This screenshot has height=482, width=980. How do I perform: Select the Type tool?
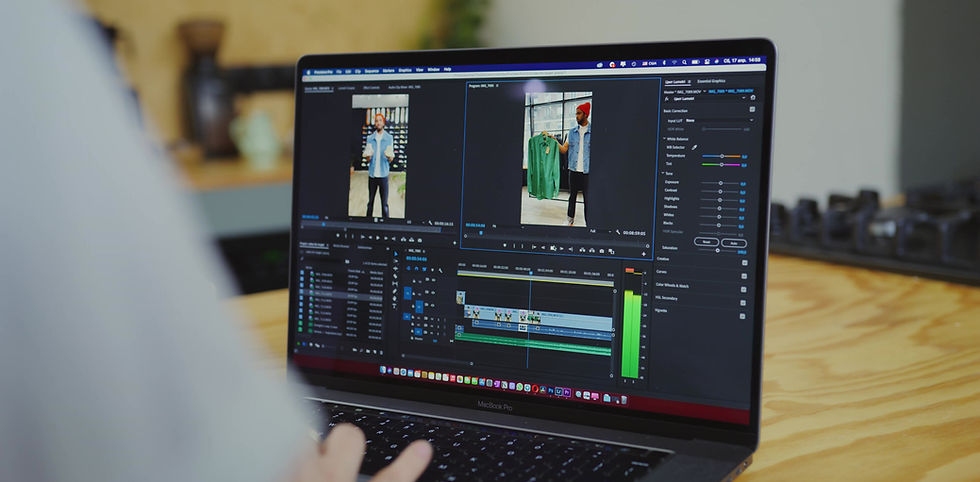[394, 306]
